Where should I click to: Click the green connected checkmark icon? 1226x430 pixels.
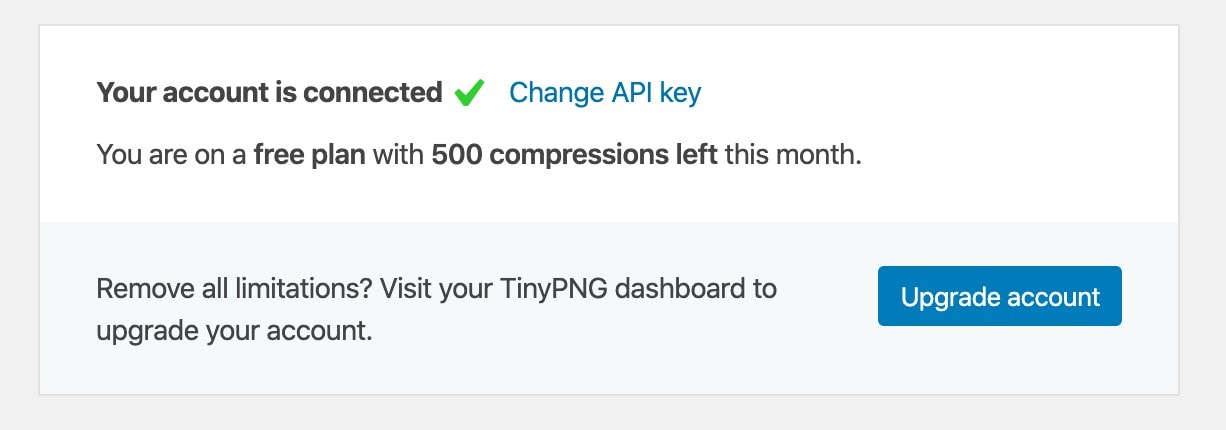coord(469,93)
